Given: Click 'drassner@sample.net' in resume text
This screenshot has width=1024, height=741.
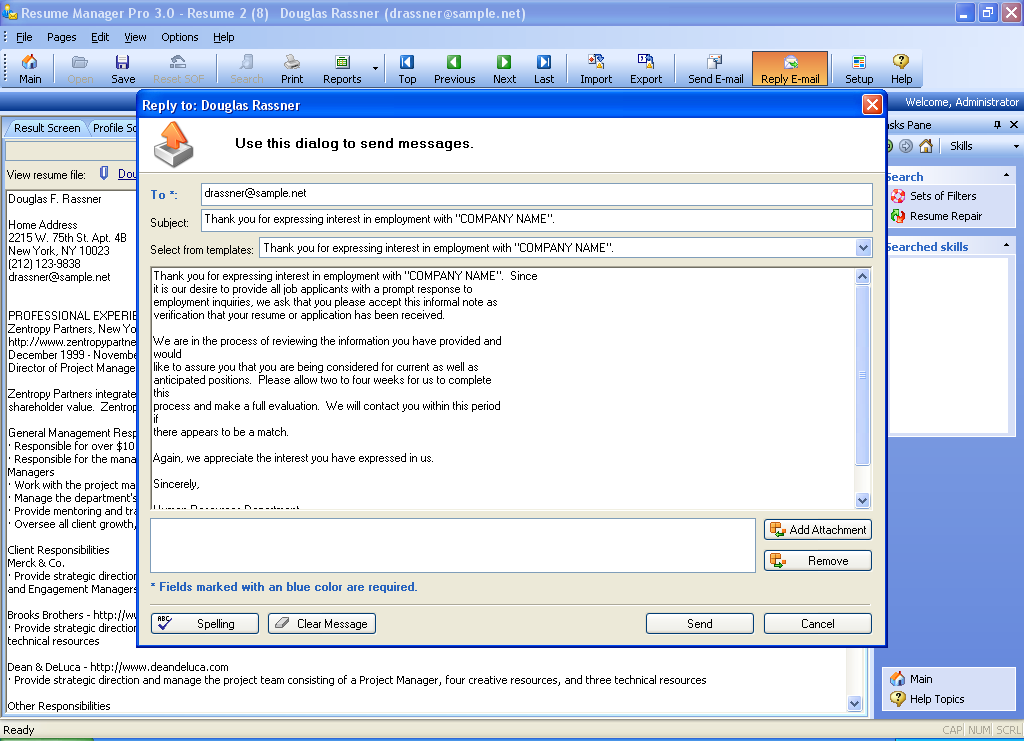Looking at the screenshot, I should coord(59,277).
